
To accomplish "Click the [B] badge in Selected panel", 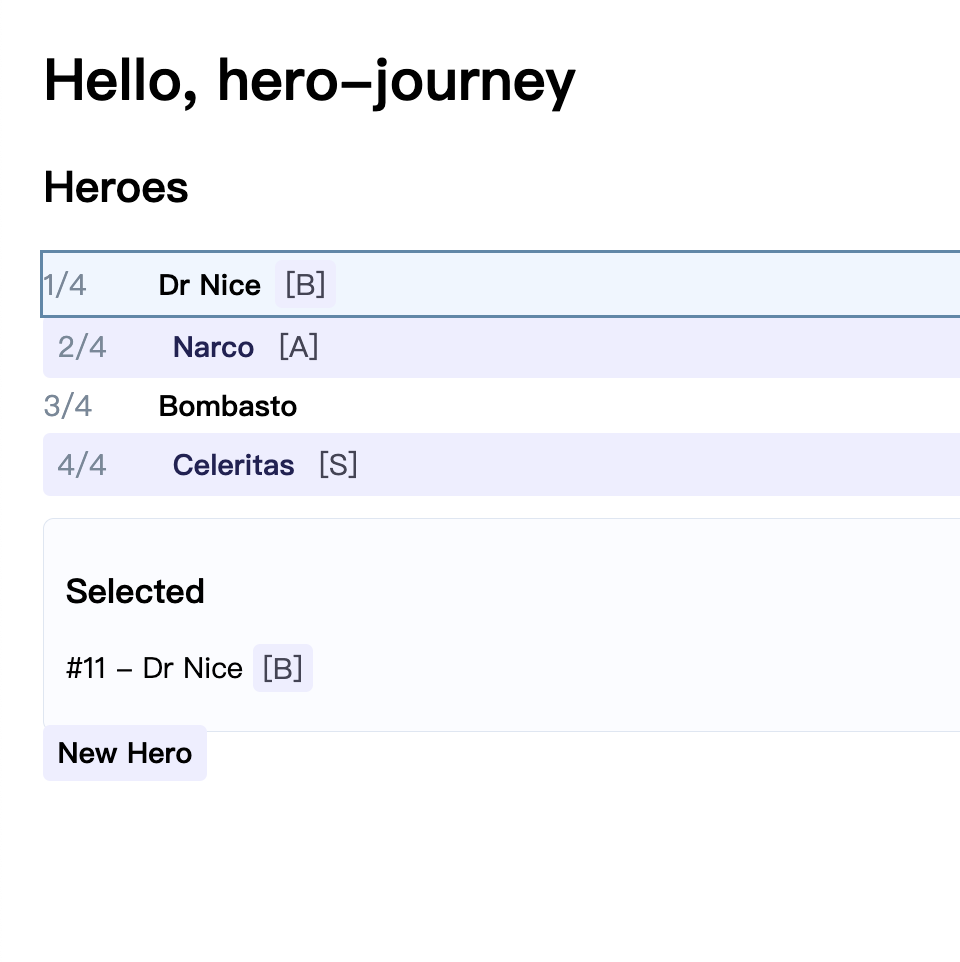I will click(283, 668).
